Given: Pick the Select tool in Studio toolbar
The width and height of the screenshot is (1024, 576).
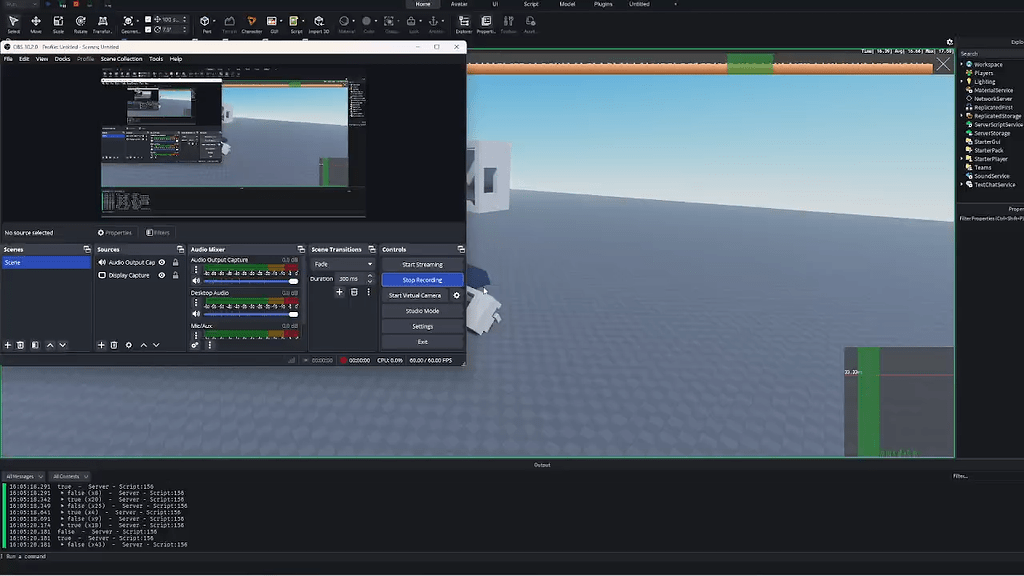Looking at the screenshot, I should [x=14, y=24].
